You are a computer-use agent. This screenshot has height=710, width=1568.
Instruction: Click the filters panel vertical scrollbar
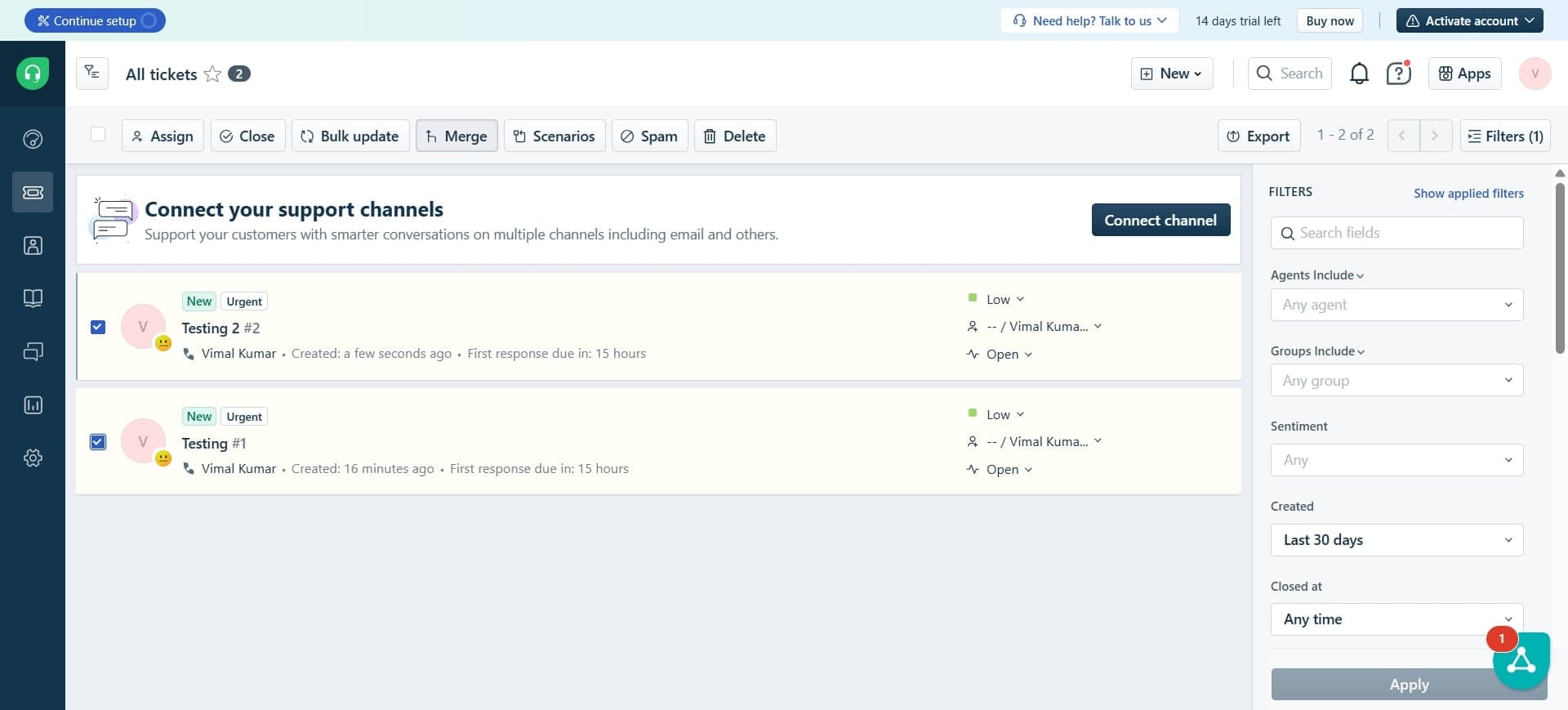click(x=1560, y=270)
